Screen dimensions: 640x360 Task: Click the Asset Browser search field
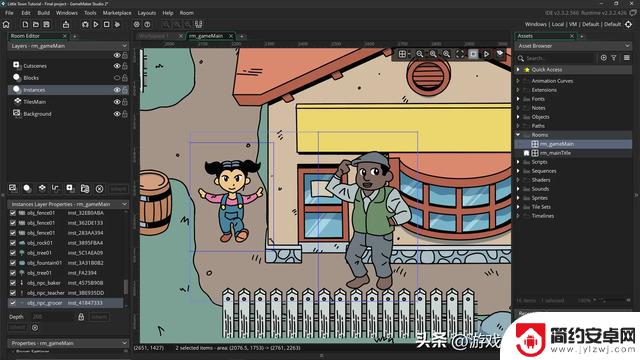(558, 58)
